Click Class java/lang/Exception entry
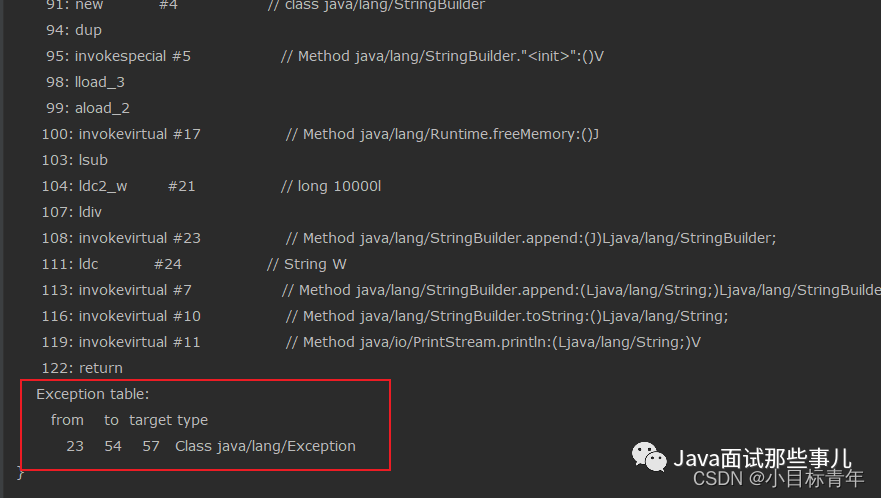The width and height of the screenshot is (881, 498). click(265, 446)
